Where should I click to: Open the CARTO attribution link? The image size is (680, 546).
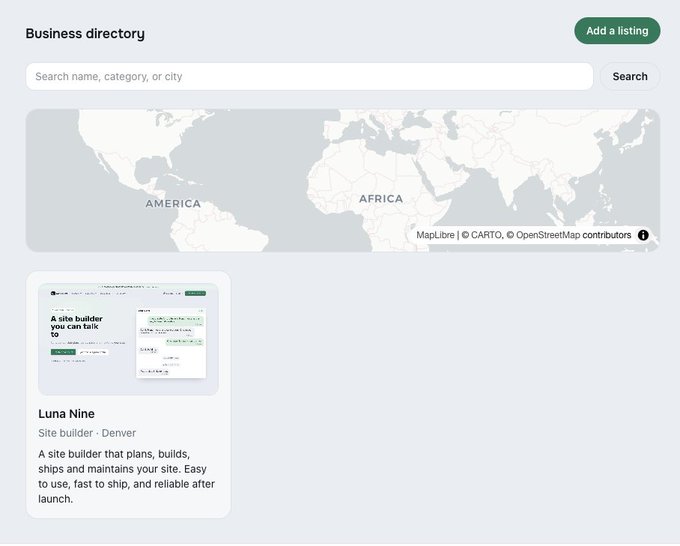coord(481,235)
